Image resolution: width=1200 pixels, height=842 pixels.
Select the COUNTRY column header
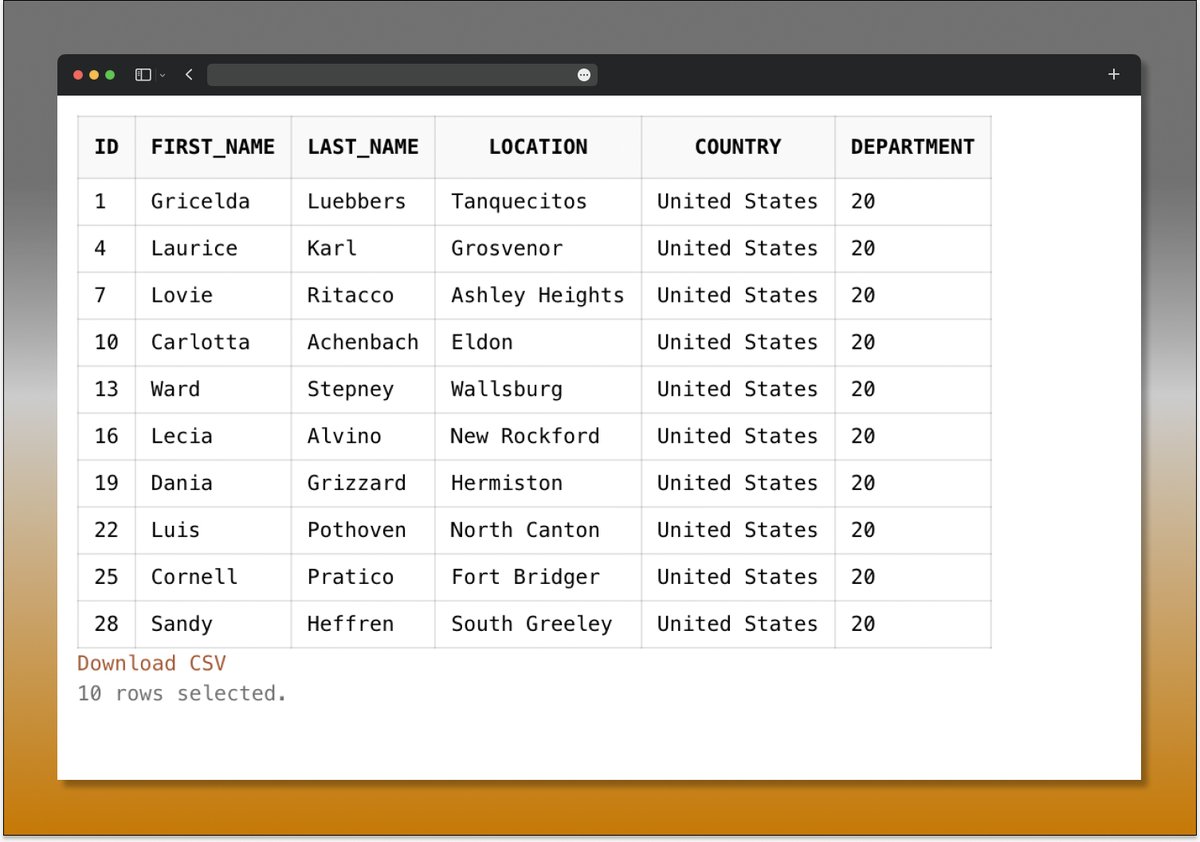pyautogui.click(x=738, y=147)
